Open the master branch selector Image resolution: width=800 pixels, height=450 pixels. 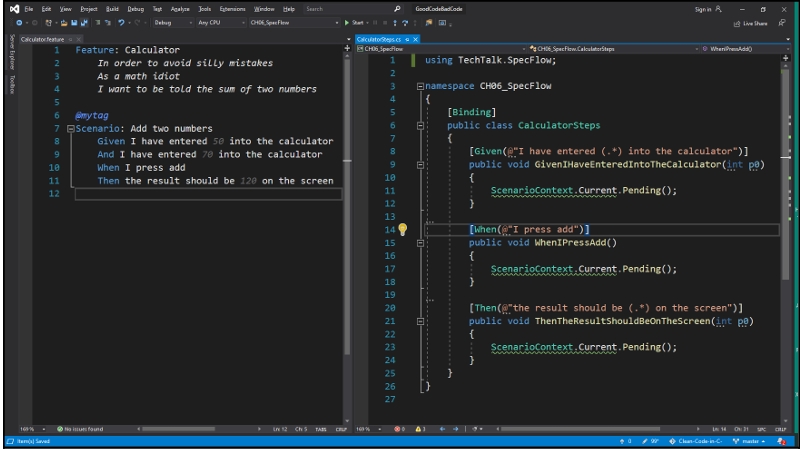[750, 441]
